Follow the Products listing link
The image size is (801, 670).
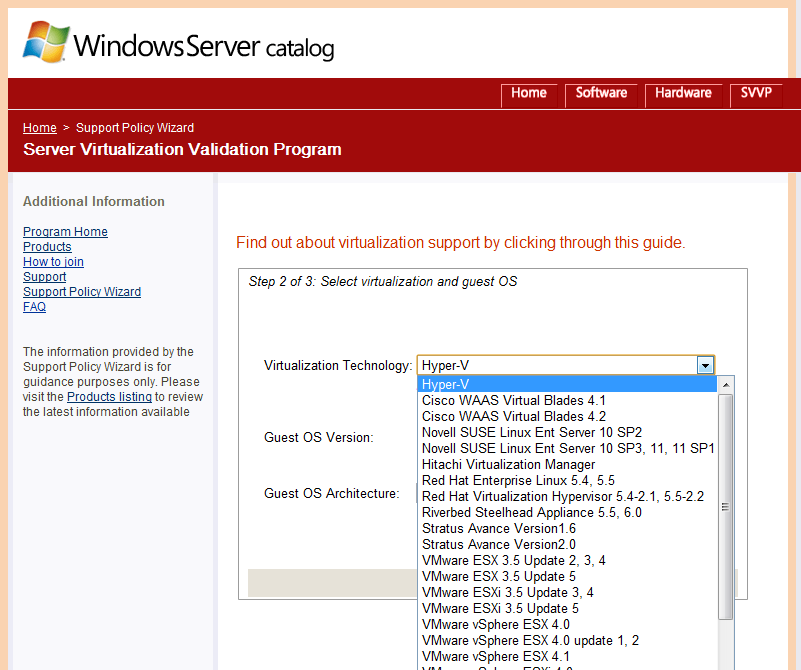(109, 397)
